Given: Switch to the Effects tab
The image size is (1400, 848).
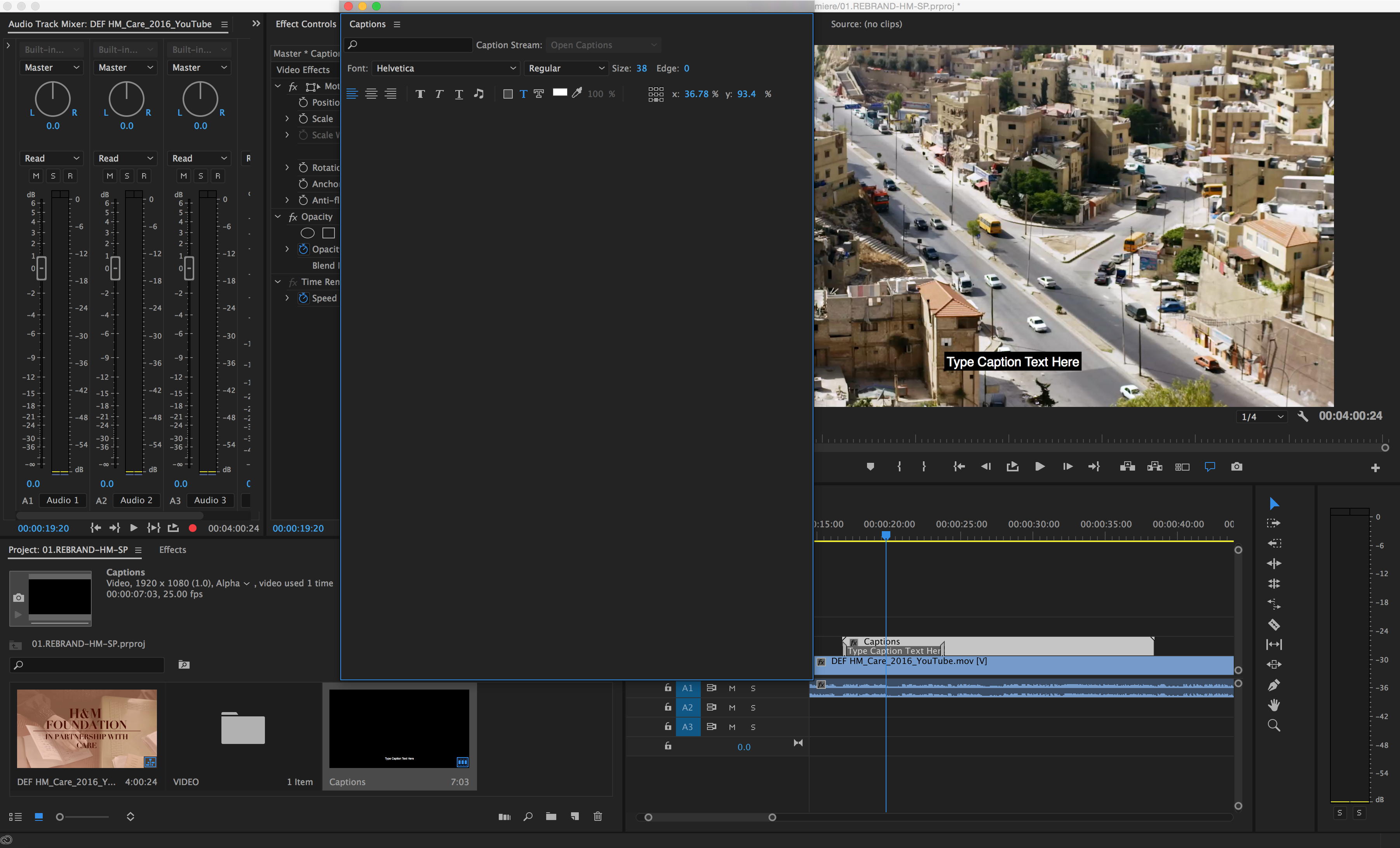Looking at the screenshot, I should coord(173,549).
